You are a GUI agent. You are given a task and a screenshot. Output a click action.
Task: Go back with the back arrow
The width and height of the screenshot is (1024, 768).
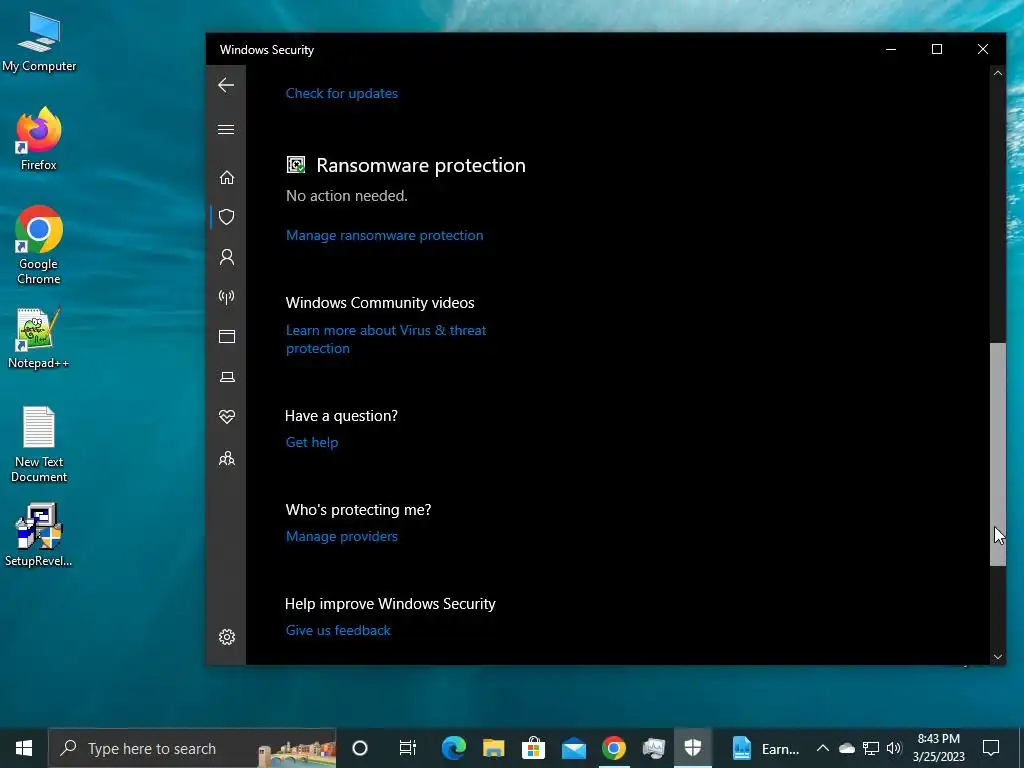226,85
